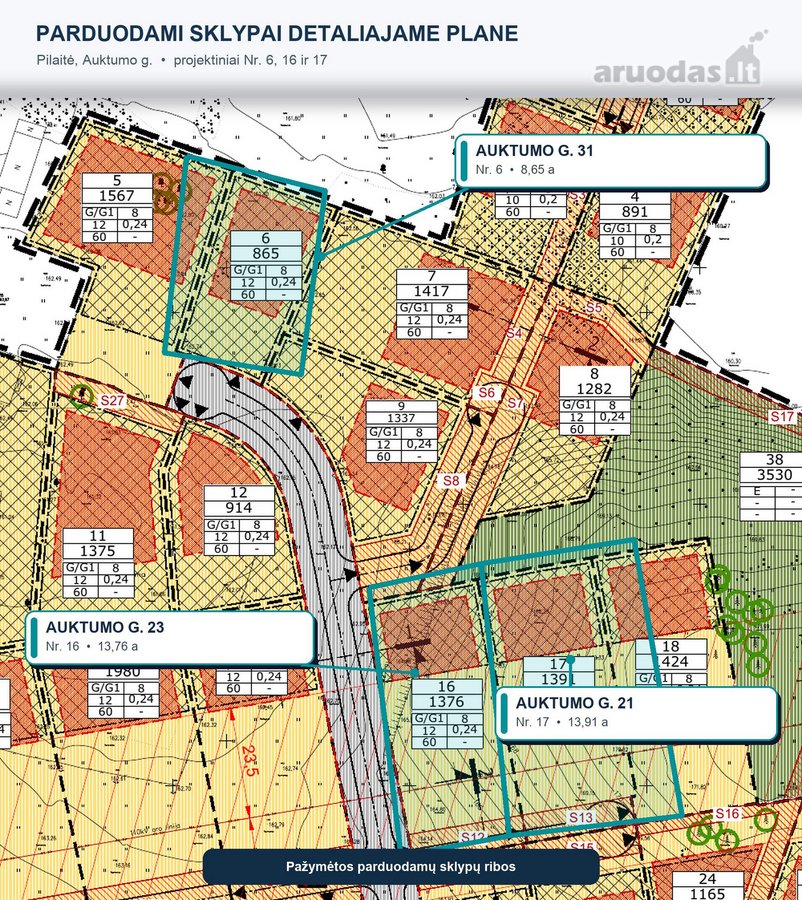Click the highlighted plot 6 info table

(266, 265)
